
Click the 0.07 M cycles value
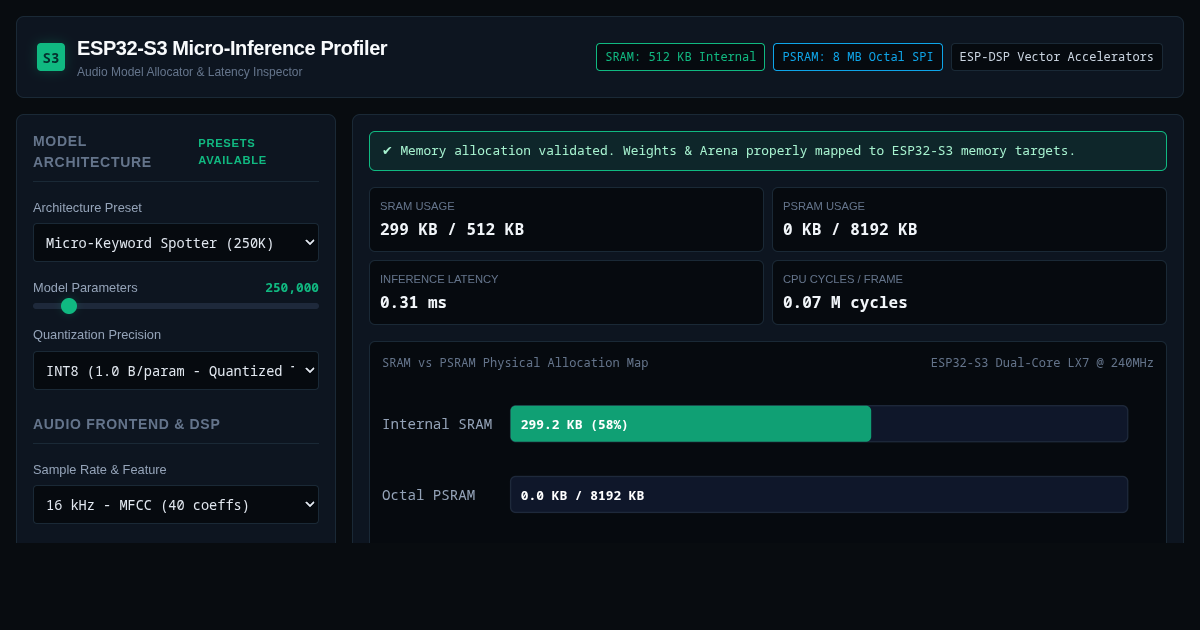[x=845, y=302]
